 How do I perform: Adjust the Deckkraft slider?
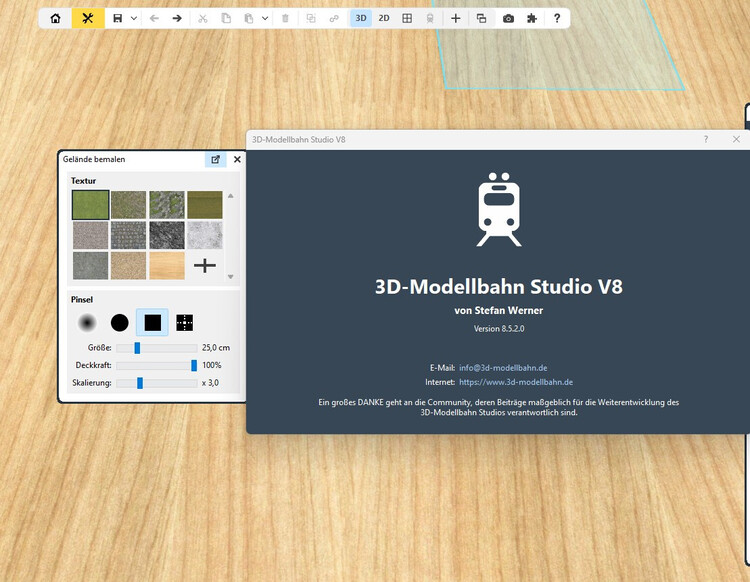157,365
